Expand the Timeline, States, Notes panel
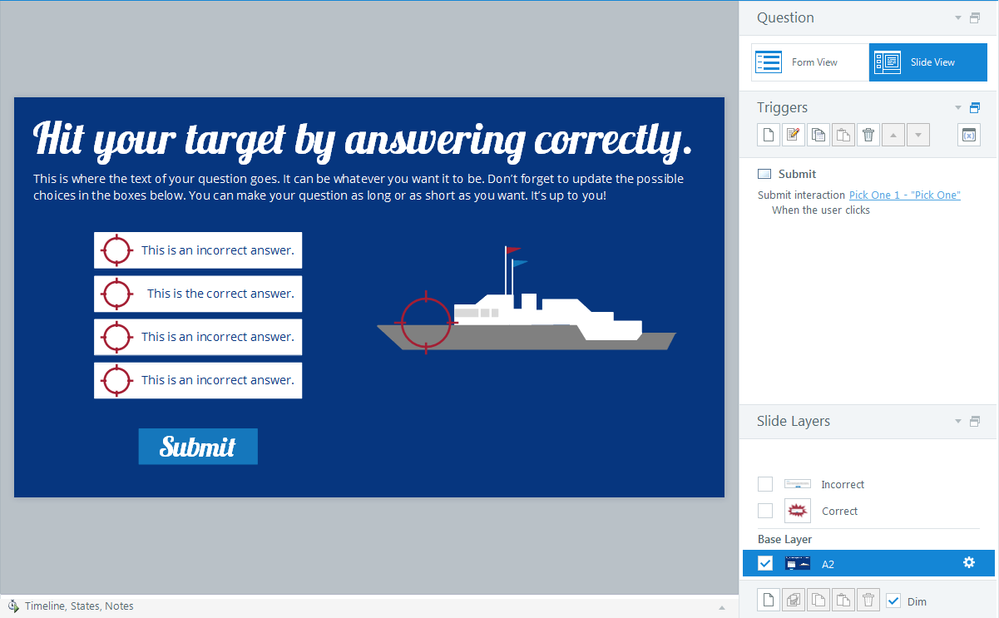The image size is (999, 618). (x=79, y=606)
